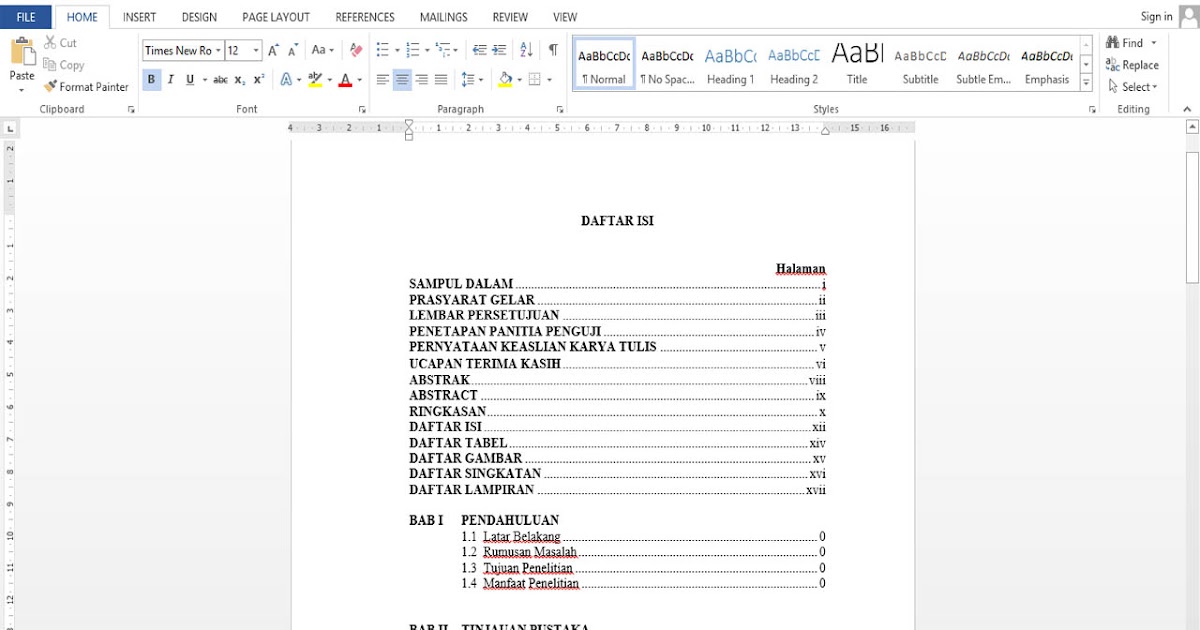Screen dimensions: 1200x630
Task: Open the INSERT ribbon tab
Action: [139, 17]
